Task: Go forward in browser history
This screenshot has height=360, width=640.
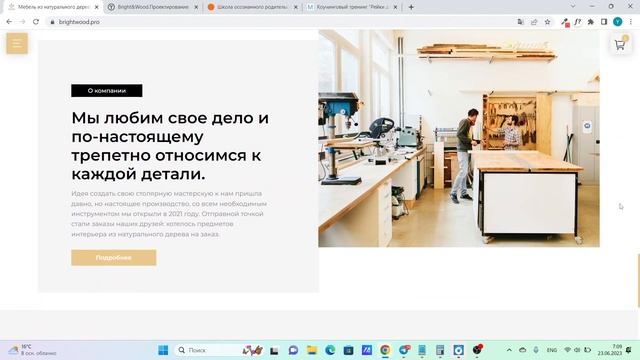Action: 22,22
